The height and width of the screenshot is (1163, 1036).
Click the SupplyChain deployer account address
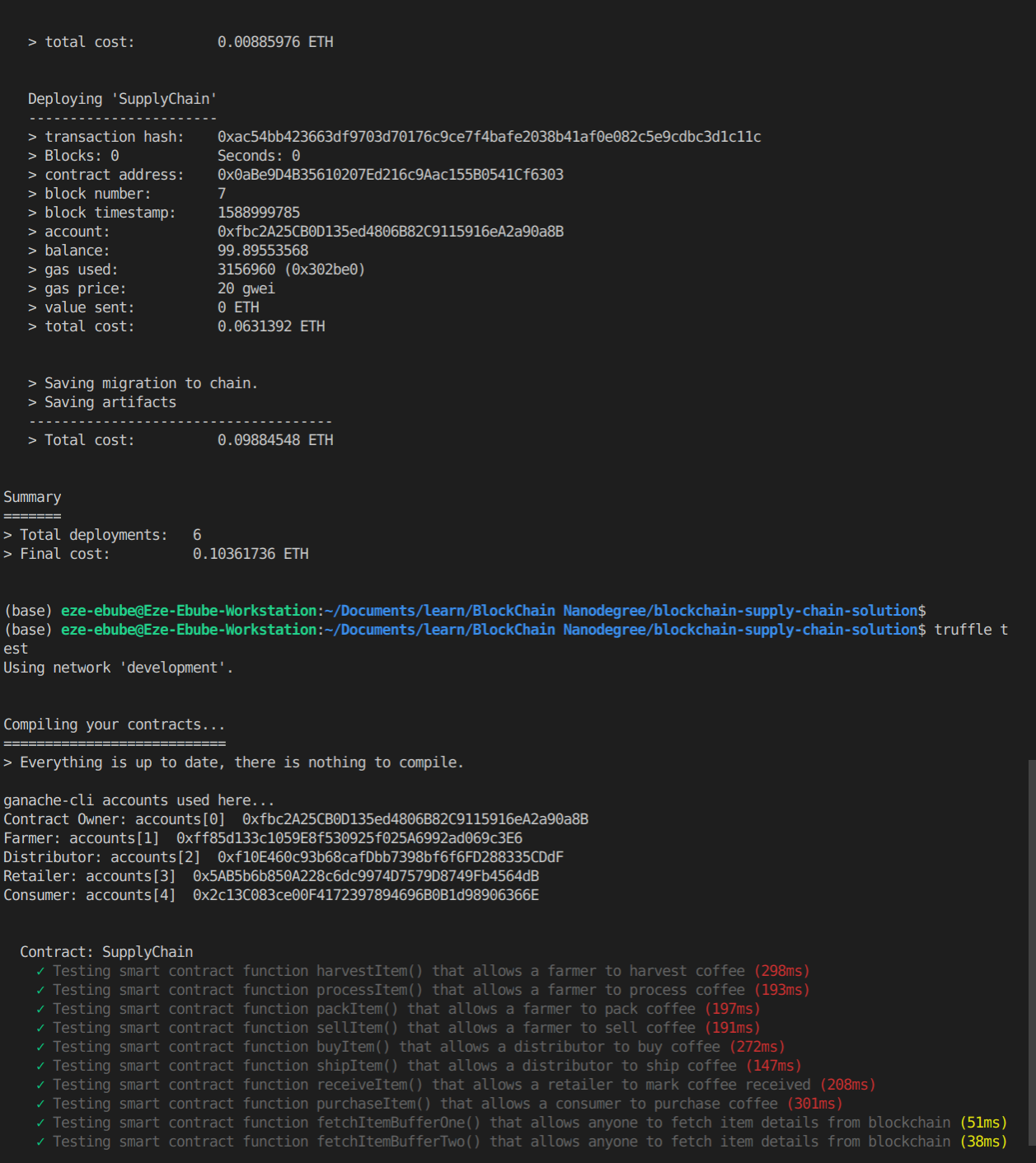(x=391, y=232)
